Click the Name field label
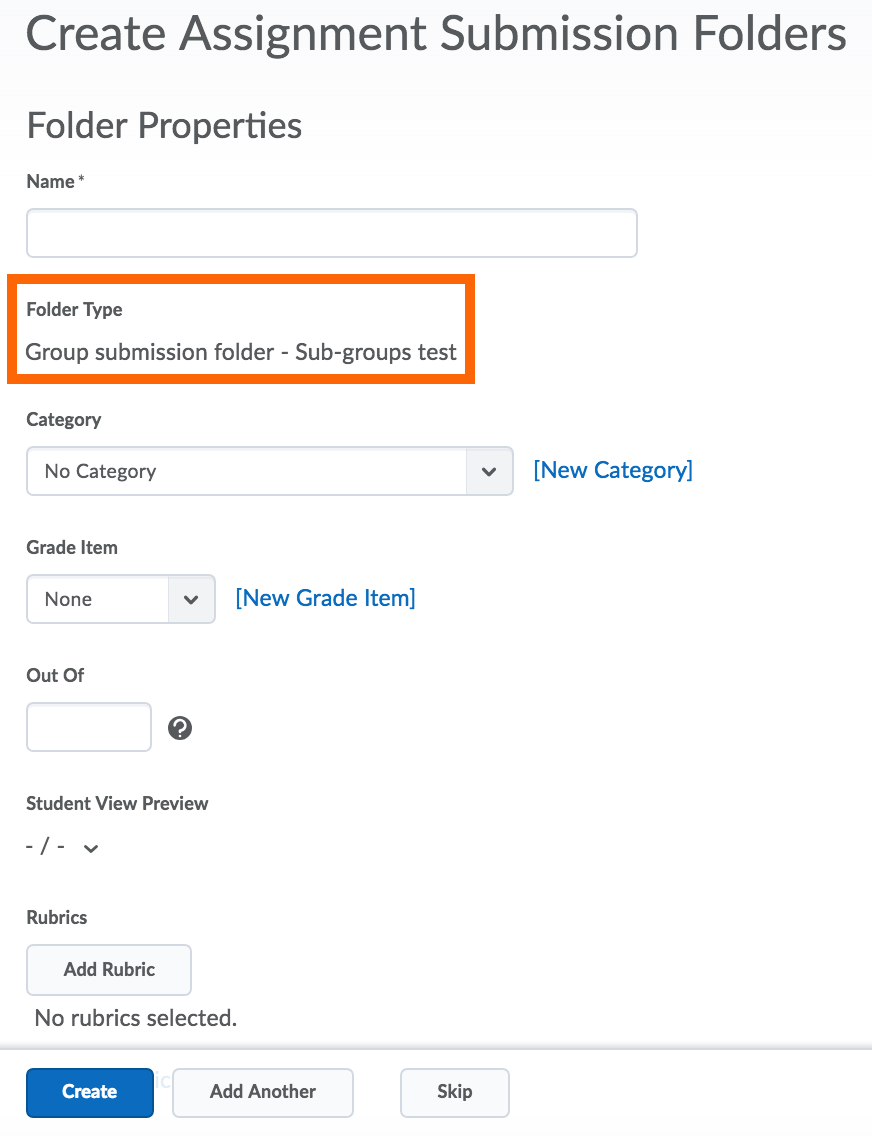872x1136 pixels. [x=51, y=181]
